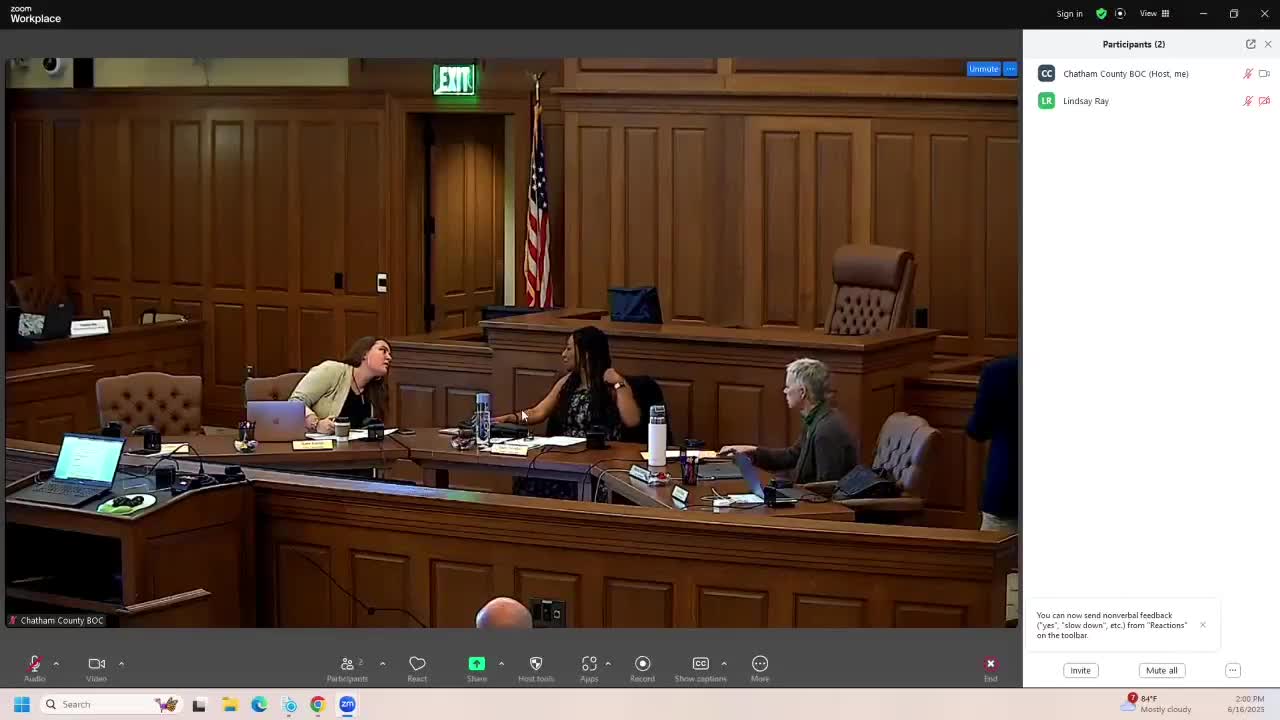This screenshot has height=720, width=1280.
Task: Start recording with the Record button
Action: click(642, 668)
